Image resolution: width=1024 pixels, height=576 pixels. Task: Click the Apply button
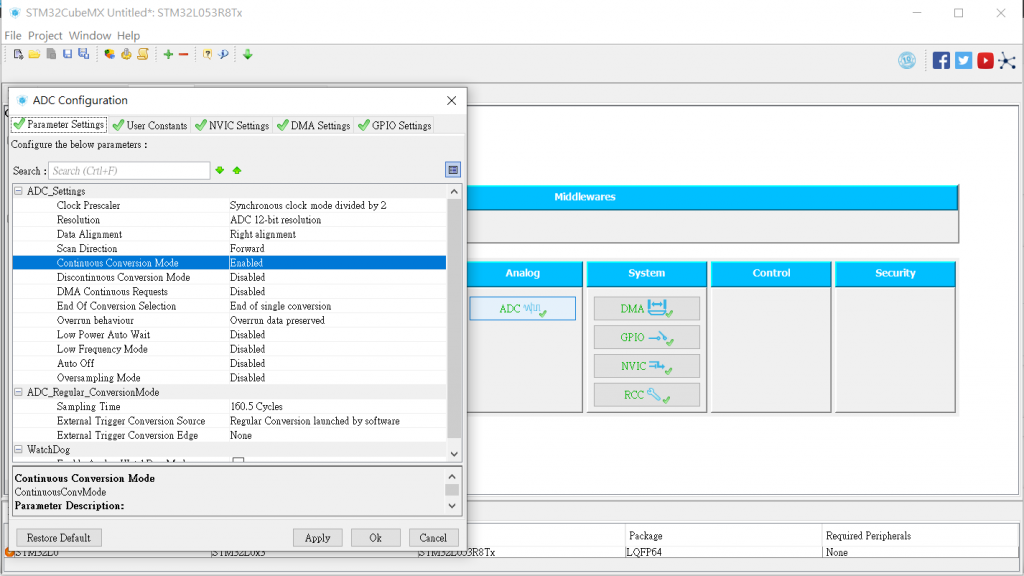pos(317,537)
